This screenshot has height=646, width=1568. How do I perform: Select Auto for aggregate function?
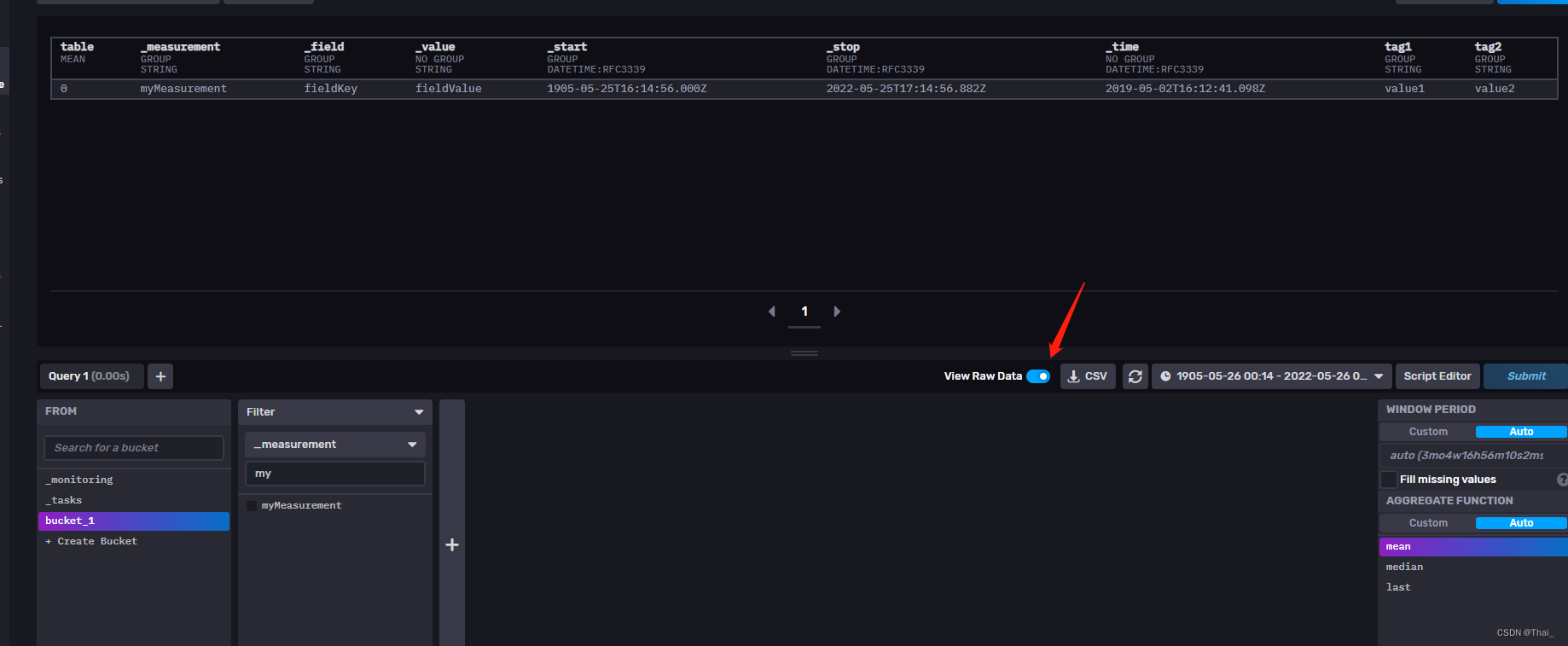1521,523
